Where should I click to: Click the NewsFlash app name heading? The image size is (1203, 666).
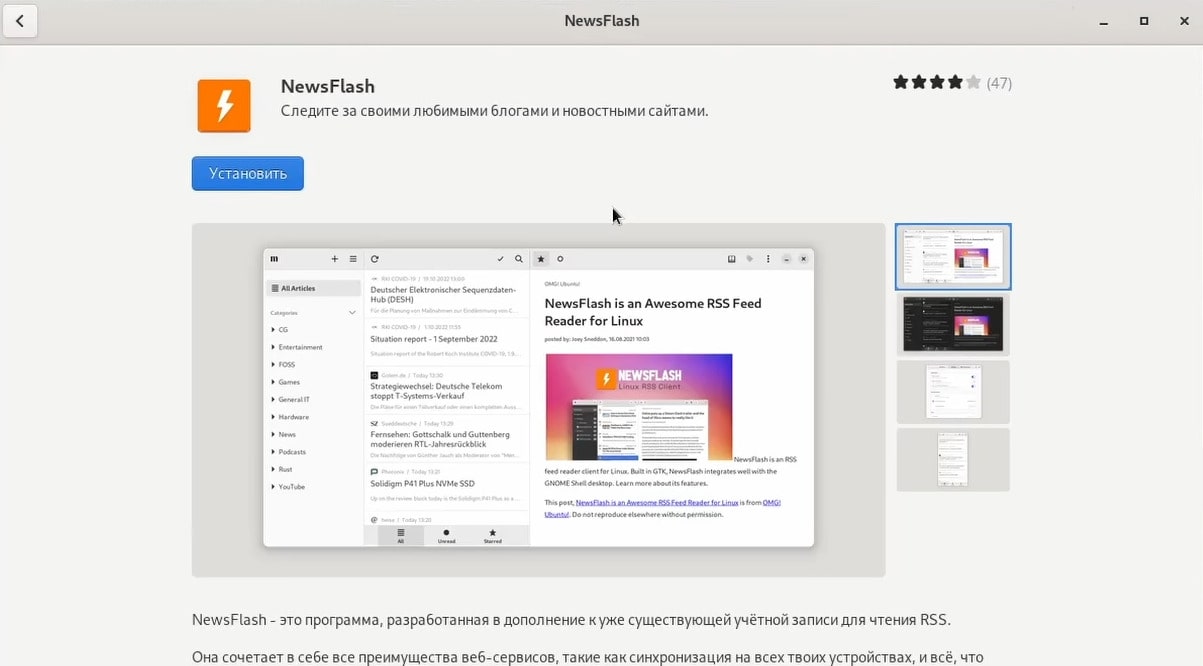(328, 86)
